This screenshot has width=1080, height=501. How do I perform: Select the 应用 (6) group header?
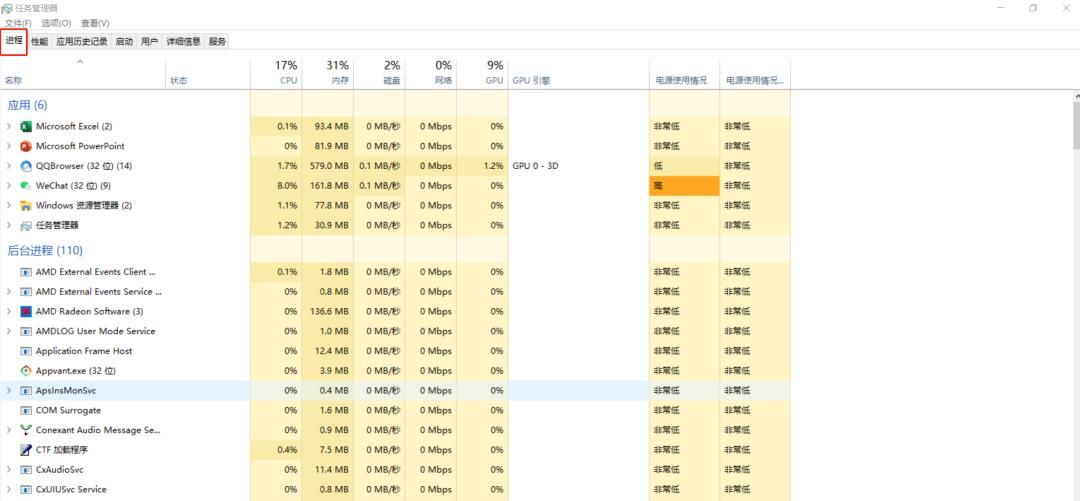27,105
